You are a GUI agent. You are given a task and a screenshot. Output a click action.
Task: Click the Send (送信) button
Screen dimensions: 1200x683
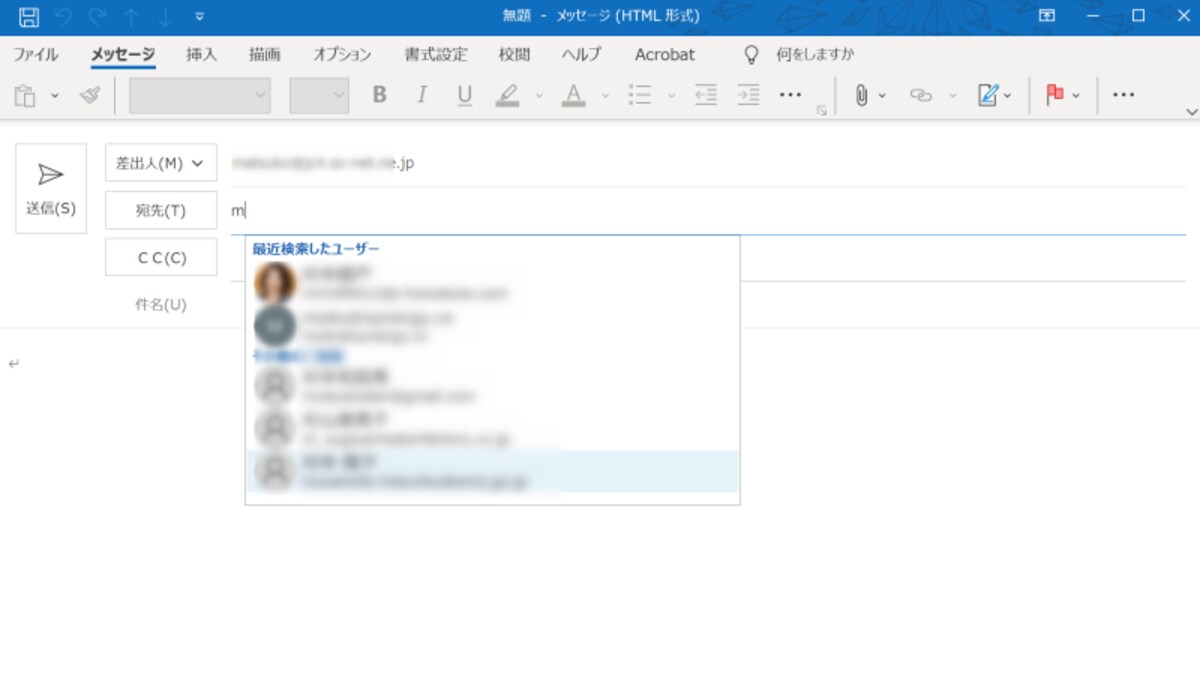click(x=51, y=189)
